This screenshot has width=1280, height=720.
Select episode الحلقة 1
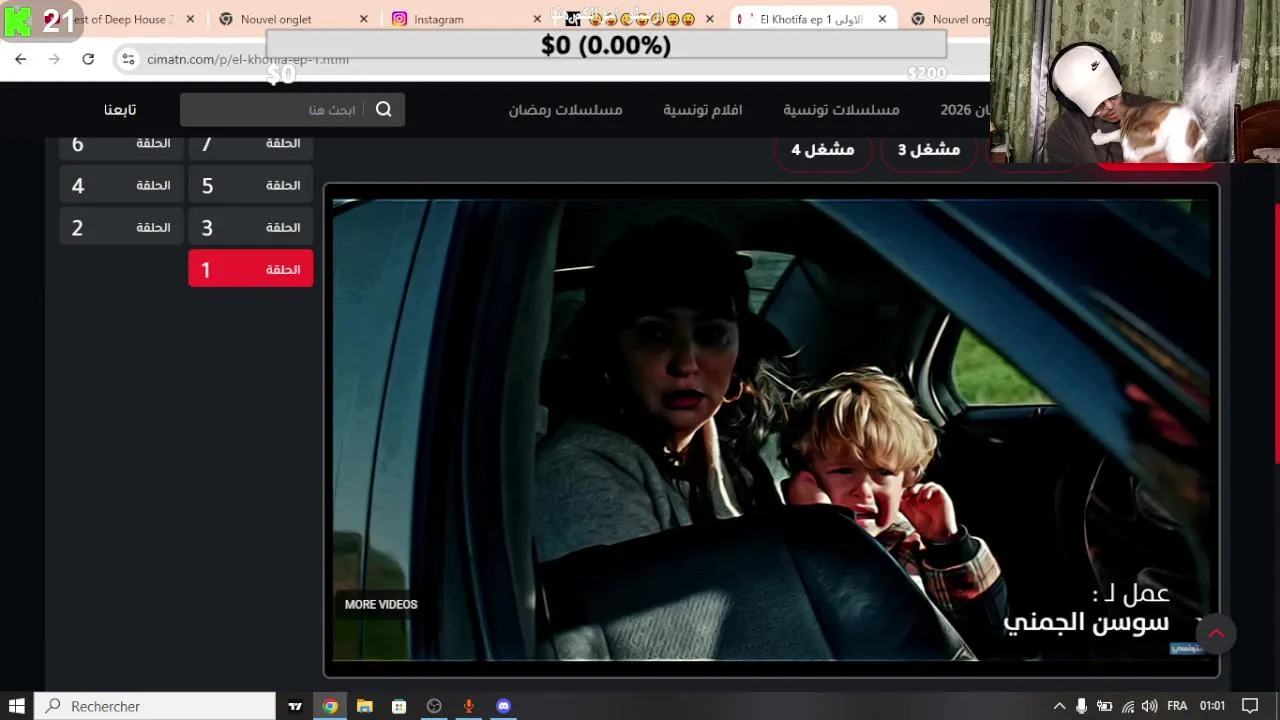[x=251, y=269]
